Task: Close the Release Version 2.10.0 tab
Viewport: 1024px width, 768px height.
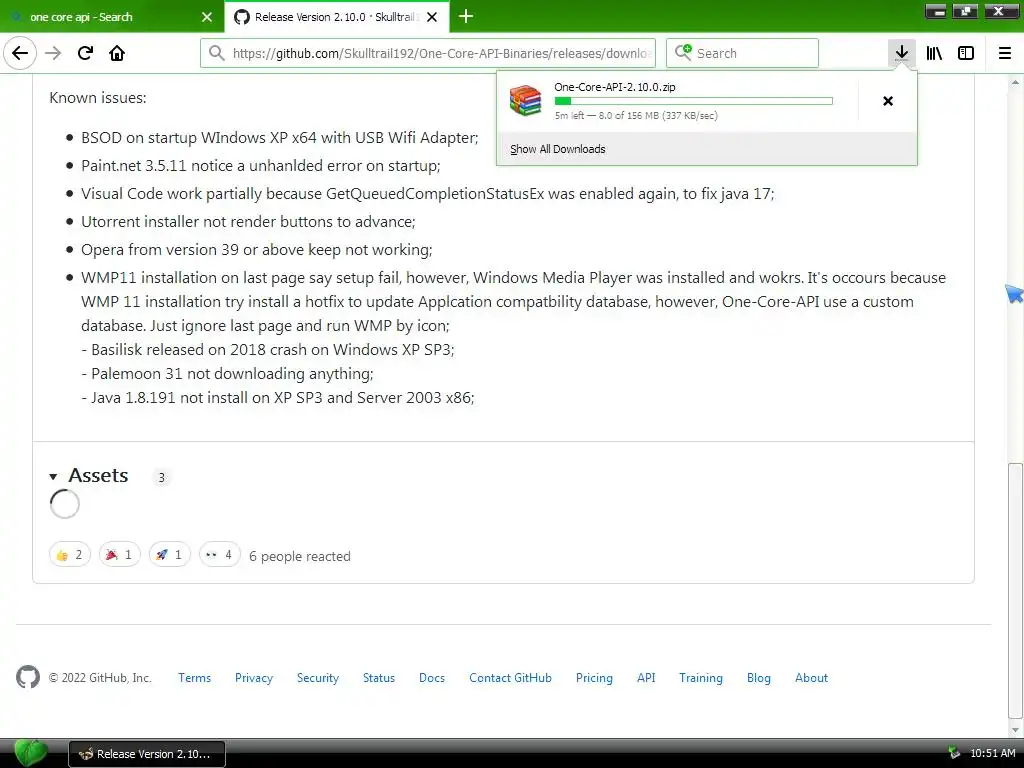Action: 432,17
